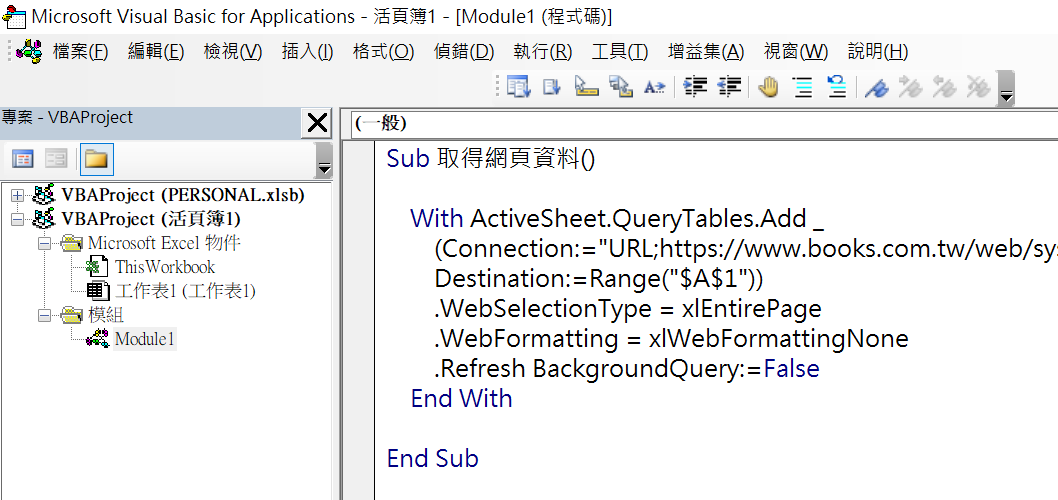The image size is (1058, 500).
Task: Open the 格式(O) menu
Action: pyautogui.click(x=383, y=51)
